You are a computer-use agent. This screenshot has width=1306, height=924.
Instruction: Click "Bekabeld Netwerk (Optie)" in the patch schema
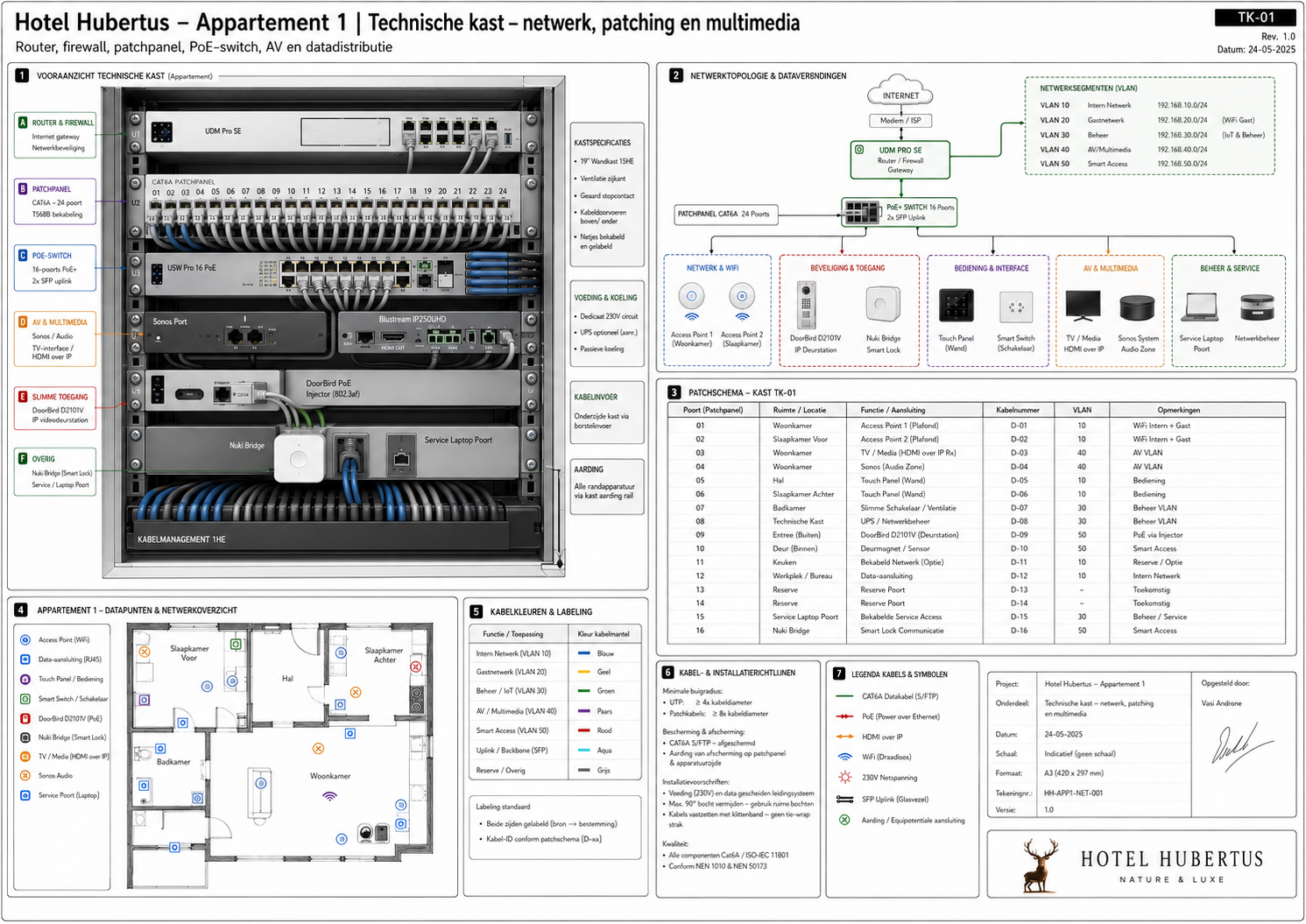902,562
